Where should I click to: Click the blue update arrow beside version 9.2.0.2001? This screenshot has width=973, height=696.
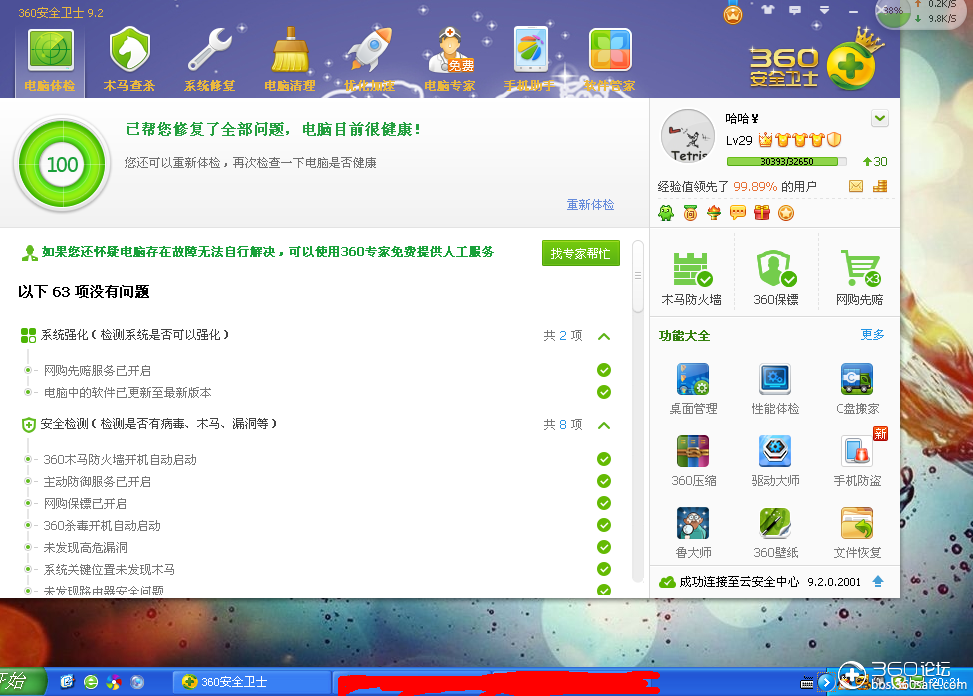877,581
